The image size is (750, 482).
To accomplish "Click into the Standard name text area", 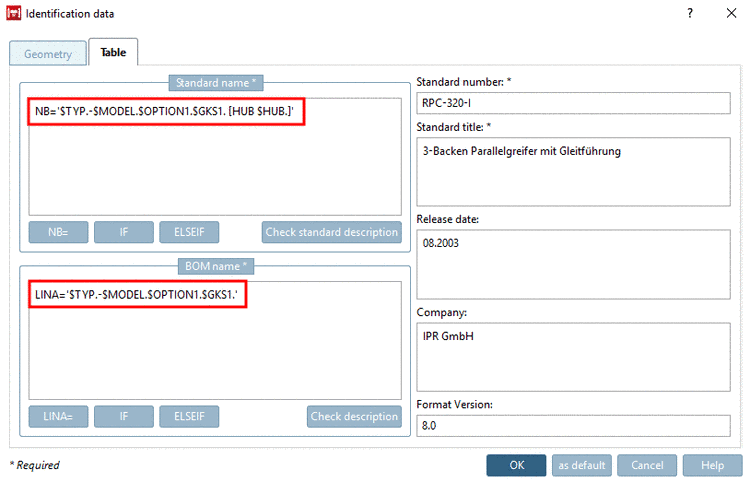I will (x=215, y=160).
